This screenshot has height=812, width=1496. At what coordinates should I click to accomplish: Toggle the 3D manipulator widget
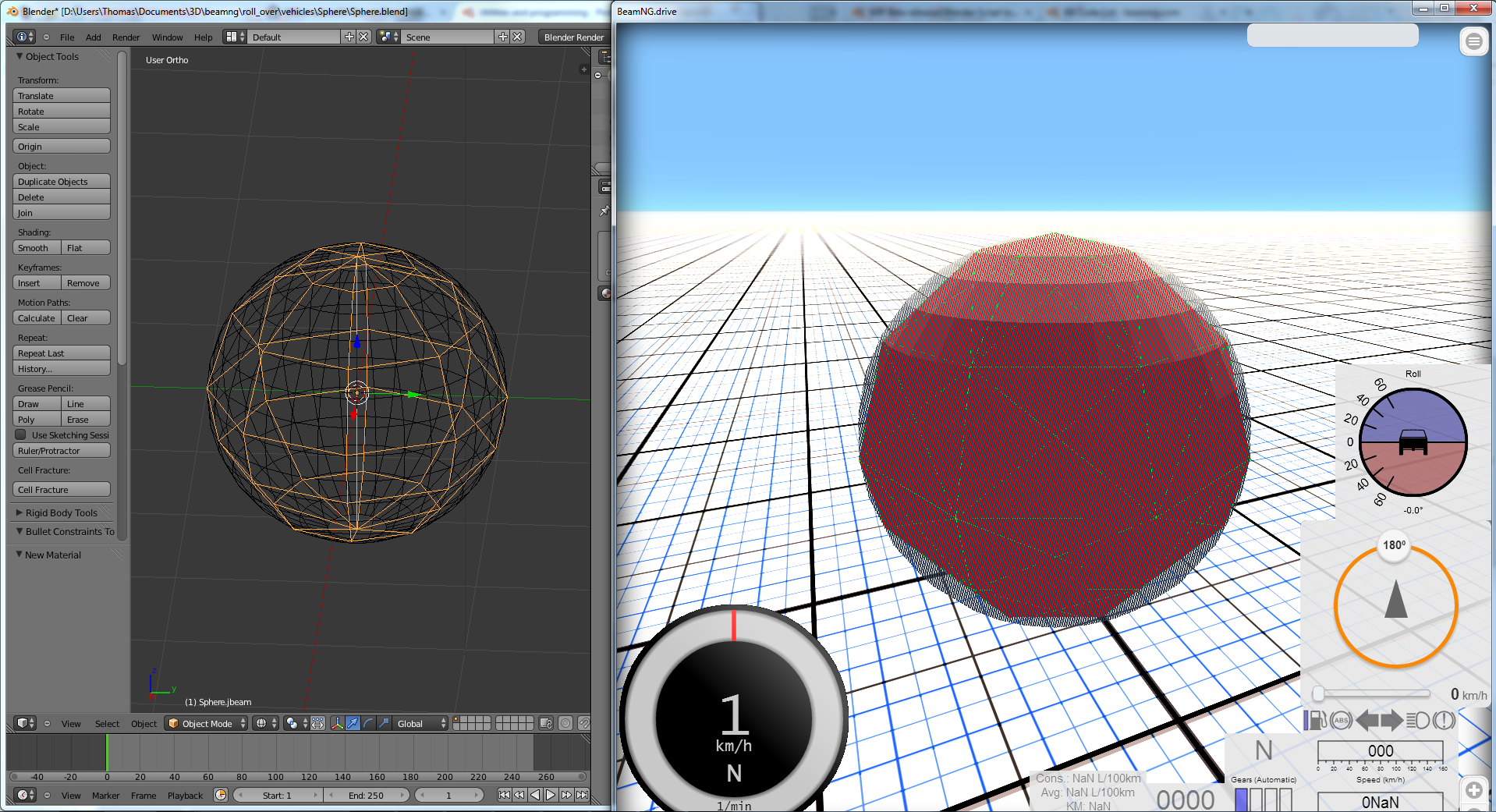337,723
